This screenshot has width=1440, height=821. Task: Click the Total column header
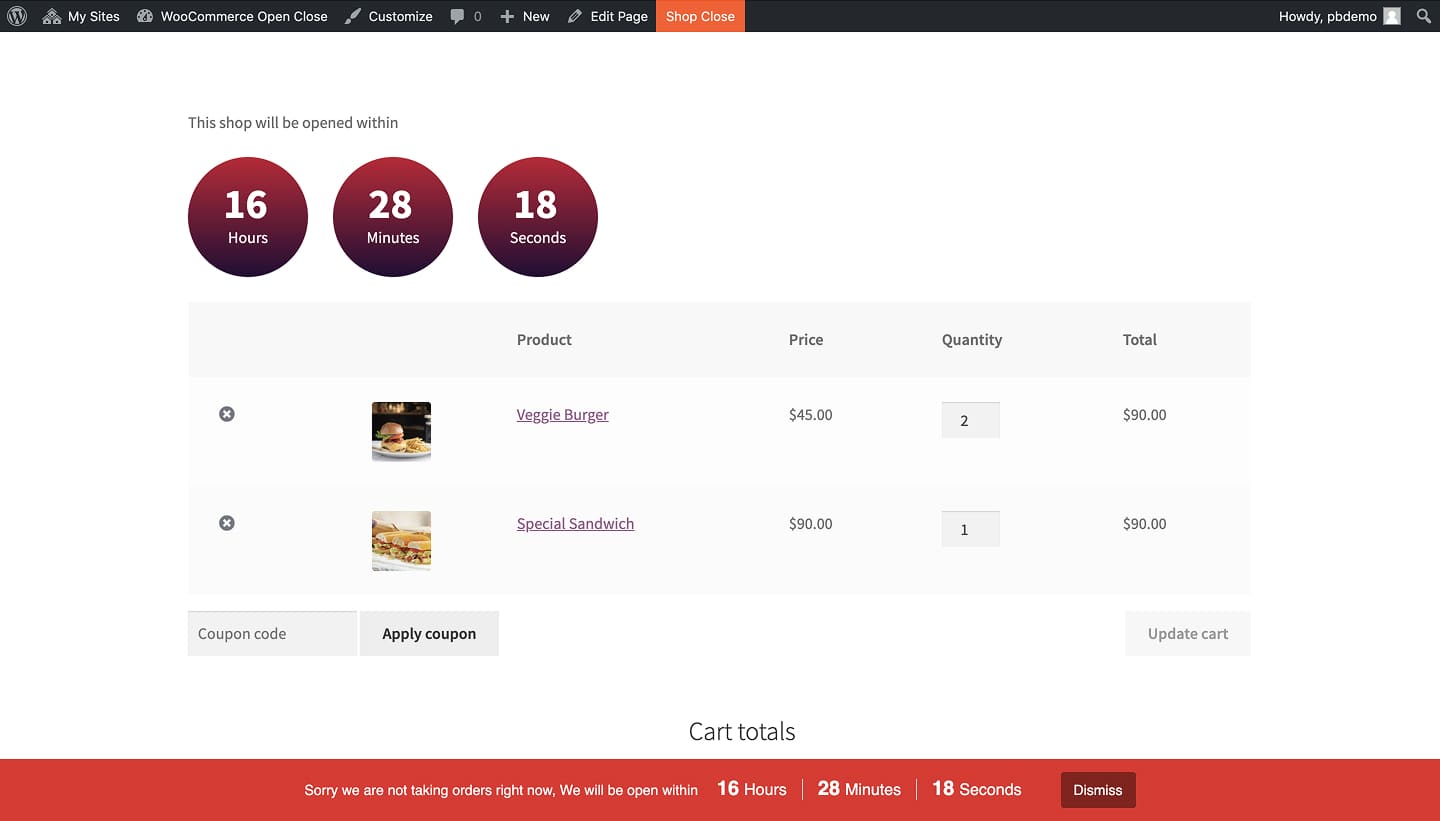coord(1140,340)
